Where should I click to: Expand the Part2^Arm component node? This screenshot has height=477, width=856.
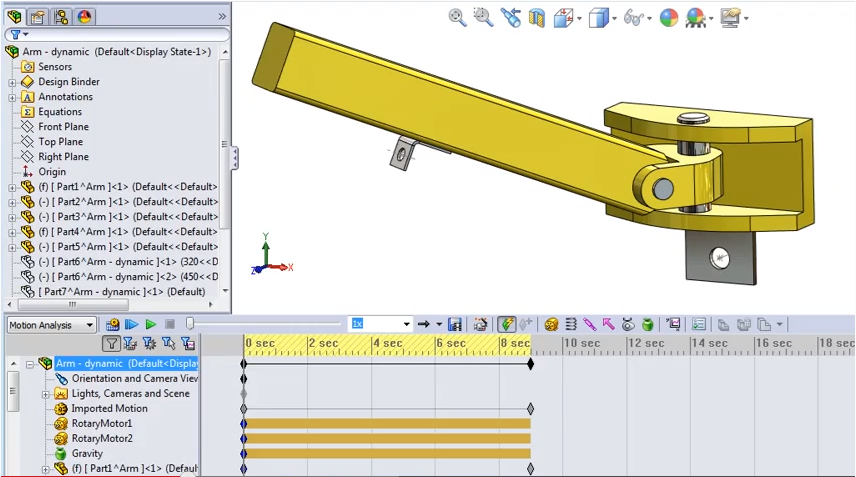12,202
